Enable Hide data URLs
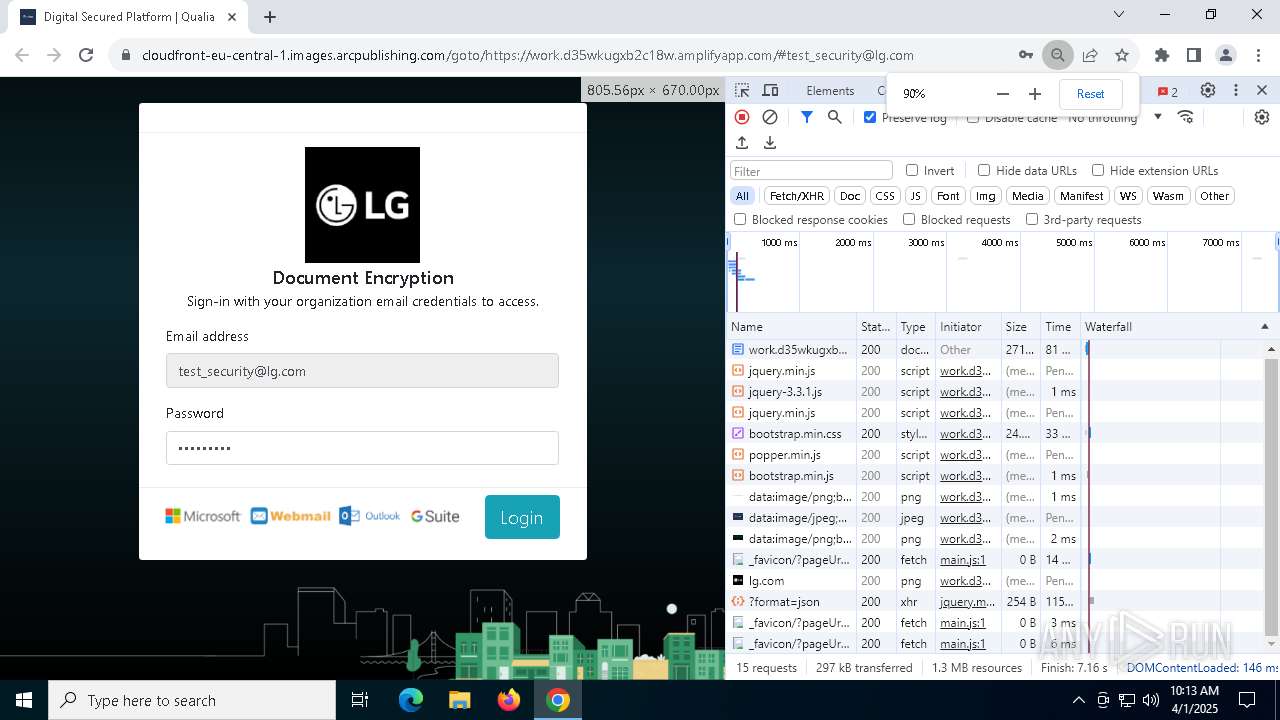 tap(984, 170)
